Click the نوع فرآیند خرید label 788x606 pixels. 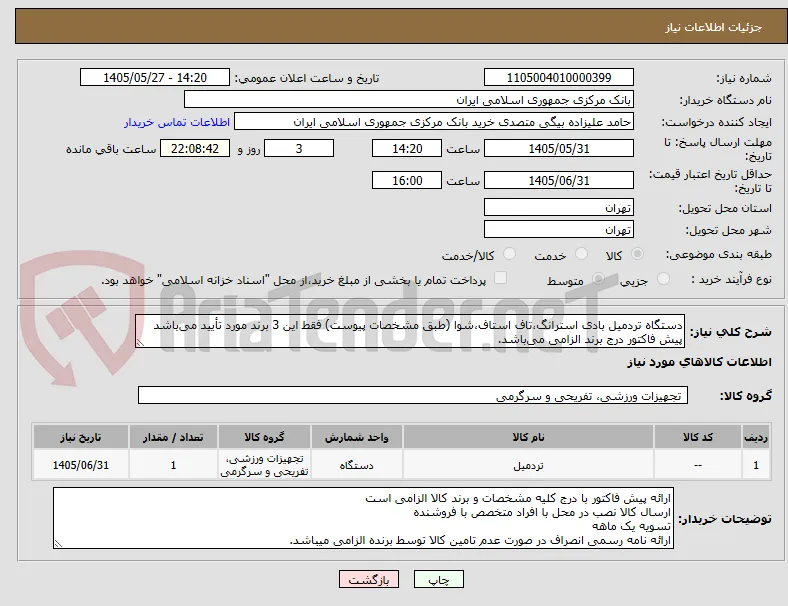tap(731, 279)
